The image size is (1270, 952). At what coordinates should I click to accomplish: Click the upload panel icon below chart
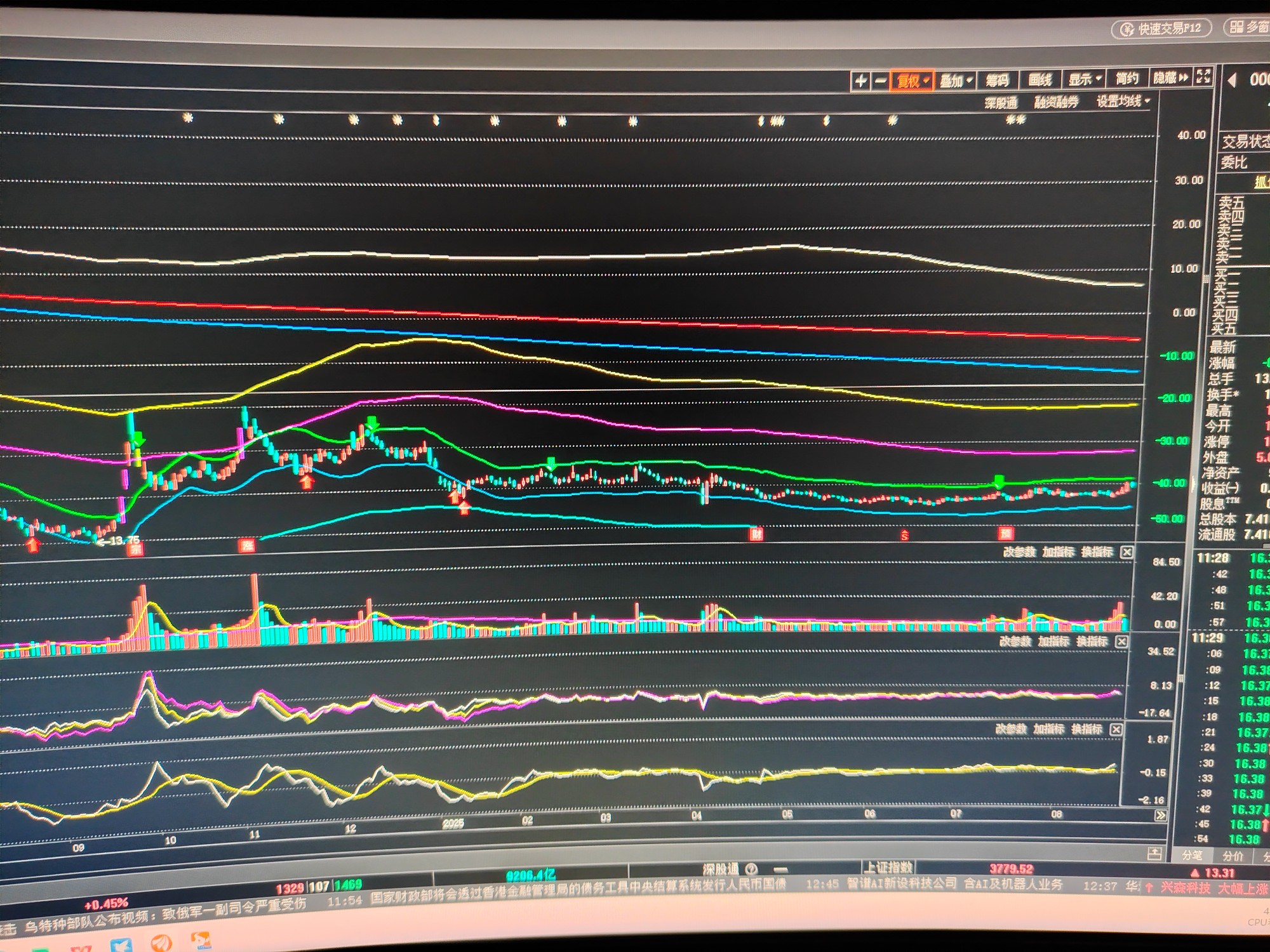coord(1154,854)
